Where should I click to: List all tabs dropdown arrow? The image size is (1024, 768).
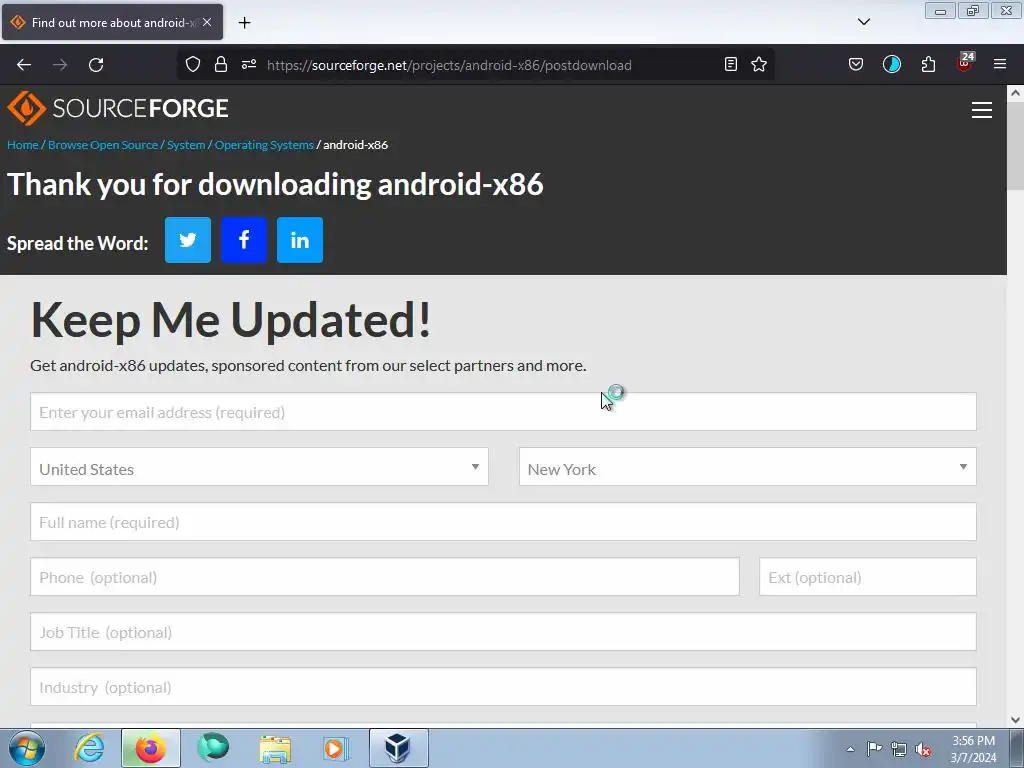click(x=863, y=22)
